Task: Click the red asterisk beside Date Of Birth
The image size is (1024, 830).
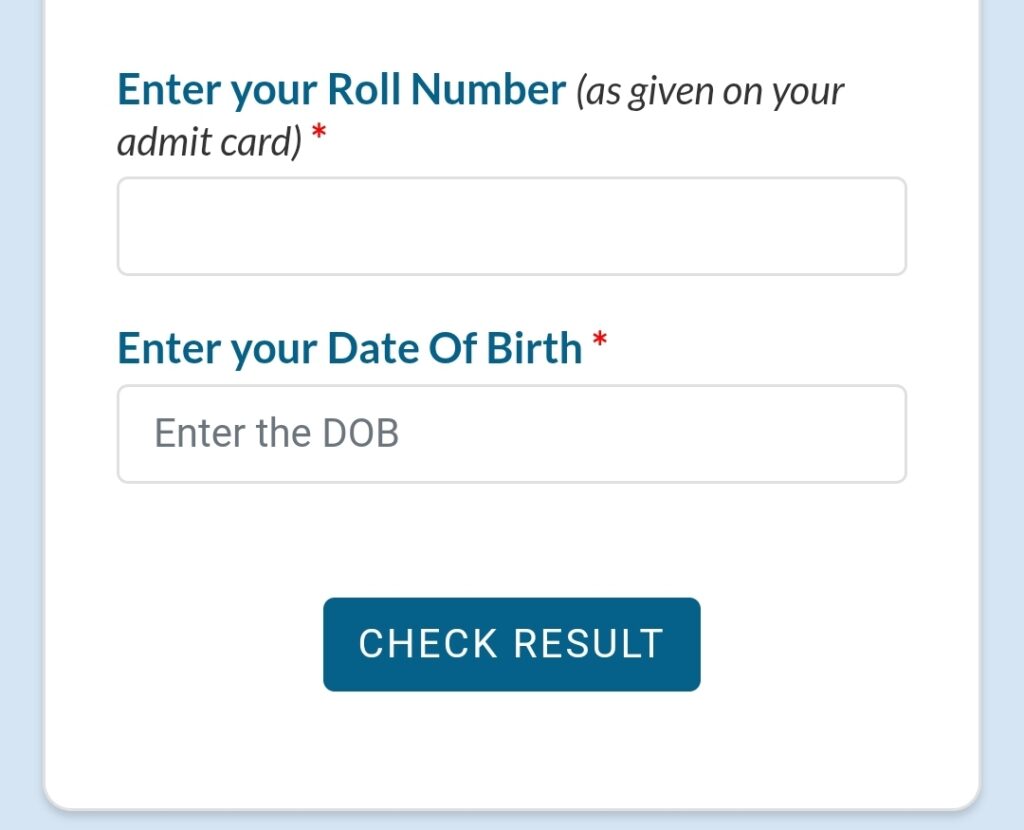Action: tap(600, 340)
